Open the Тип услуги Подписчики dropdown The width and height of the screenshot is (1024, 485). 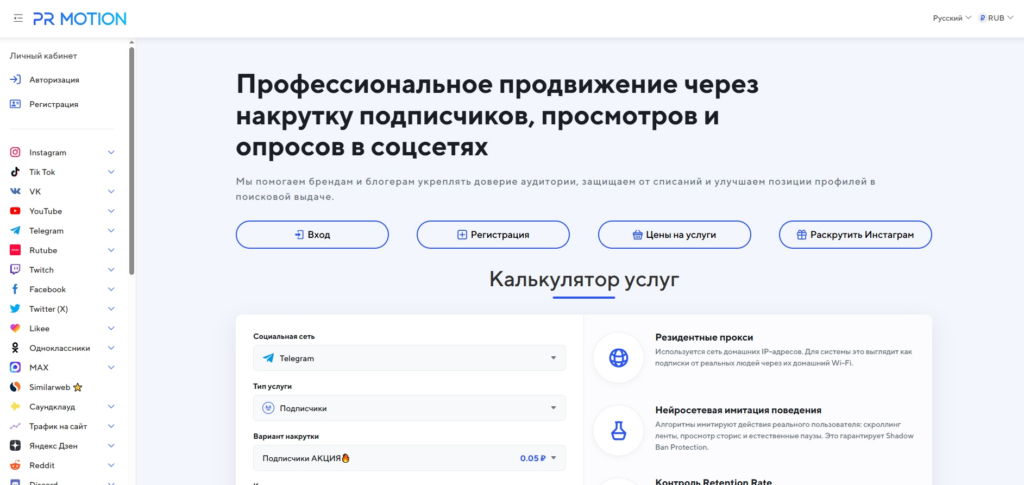409,408
